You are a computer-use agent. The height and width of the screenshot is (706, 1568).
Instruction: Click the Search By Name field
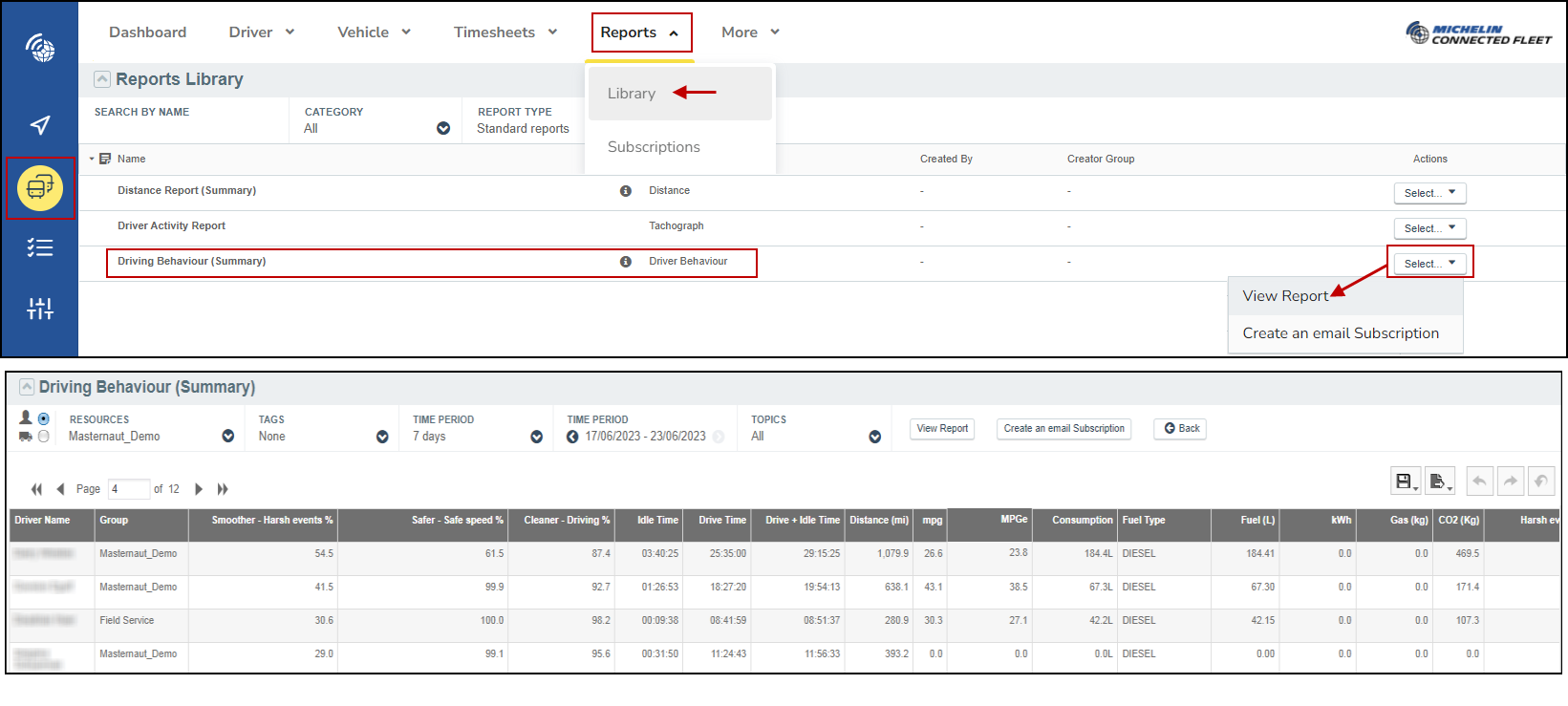pyautogui.click(x=183, y=120)
